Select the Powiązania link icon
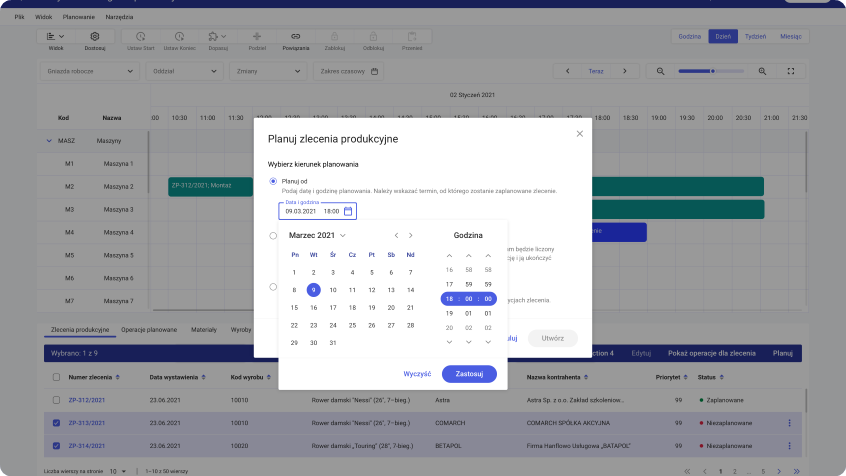This screenshot has height=476, width=846. click(x=296, y=37)
